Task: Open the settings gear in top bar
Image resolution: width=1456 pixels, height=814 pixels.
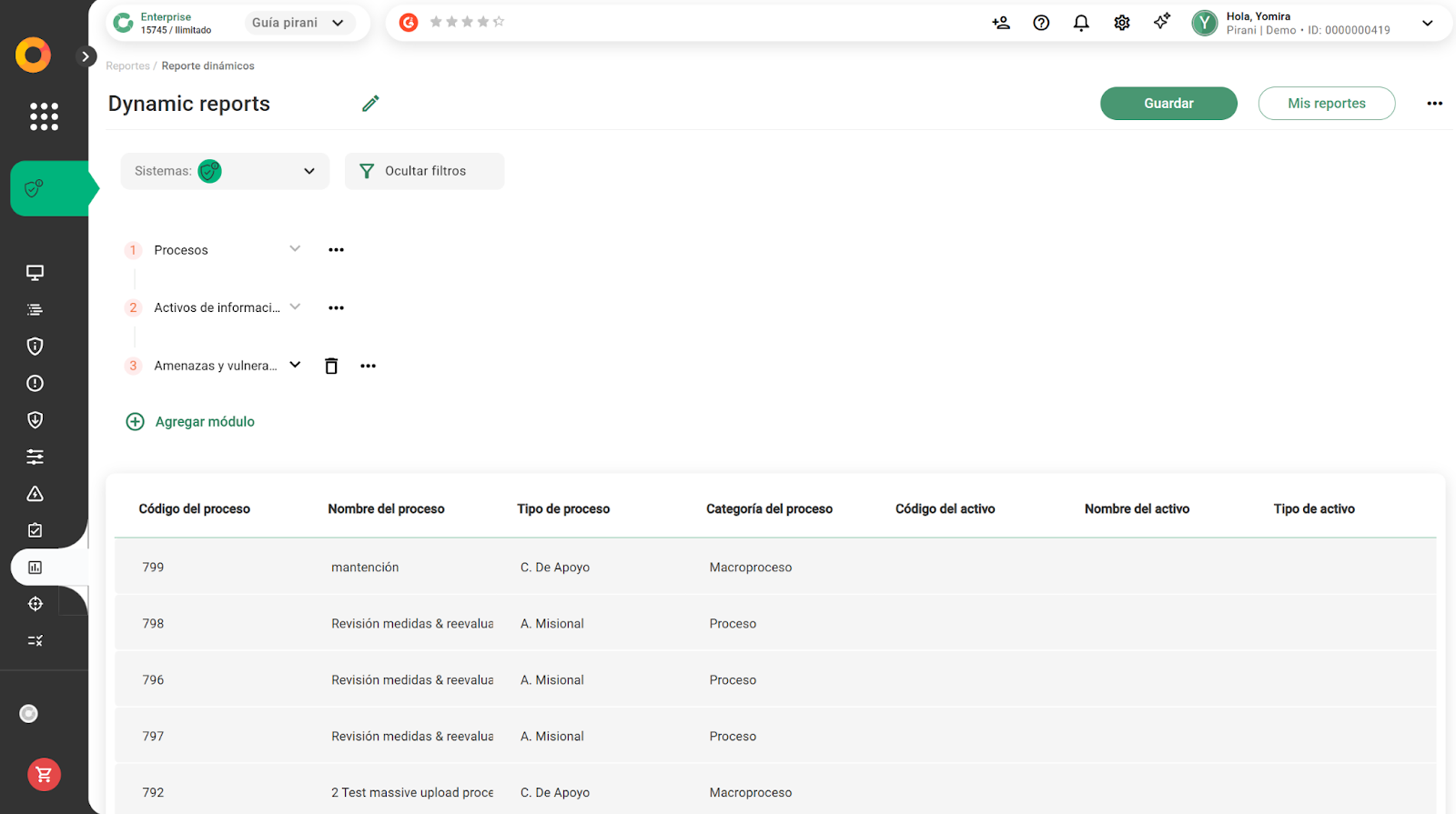Action: point(1122,23)
